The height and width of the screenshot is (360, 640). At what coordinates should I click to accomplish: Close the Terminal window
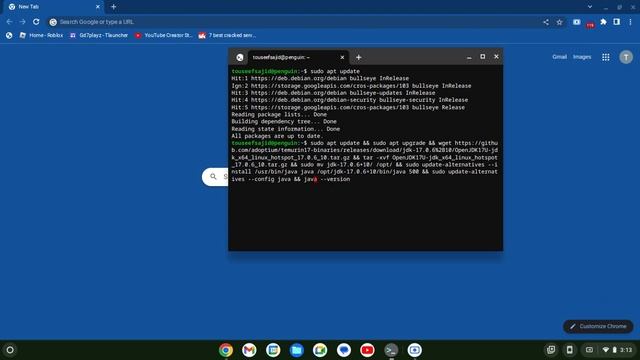click(x=496, y=57)
